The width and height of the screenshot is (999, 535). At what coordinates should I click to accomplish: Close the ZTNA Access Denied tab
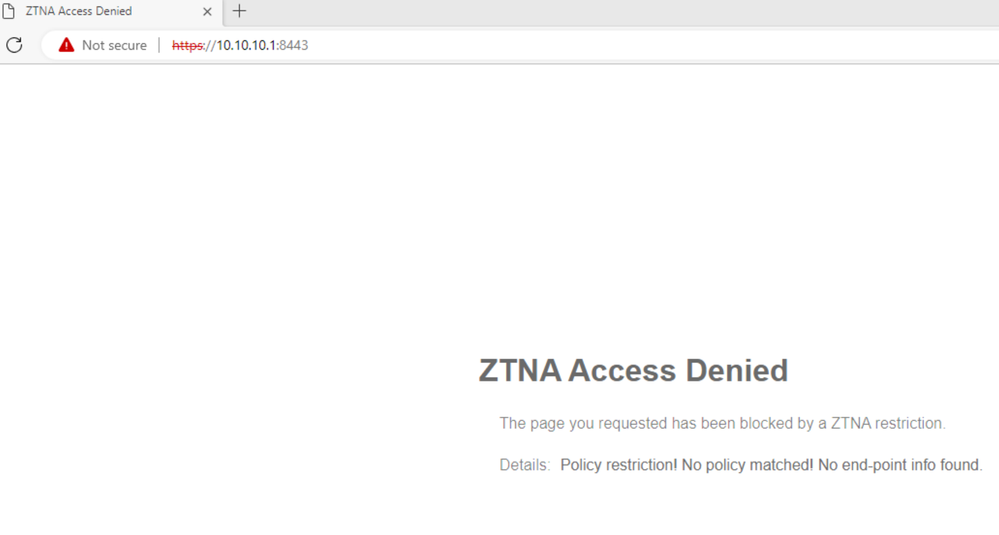[x=207, y=12]
